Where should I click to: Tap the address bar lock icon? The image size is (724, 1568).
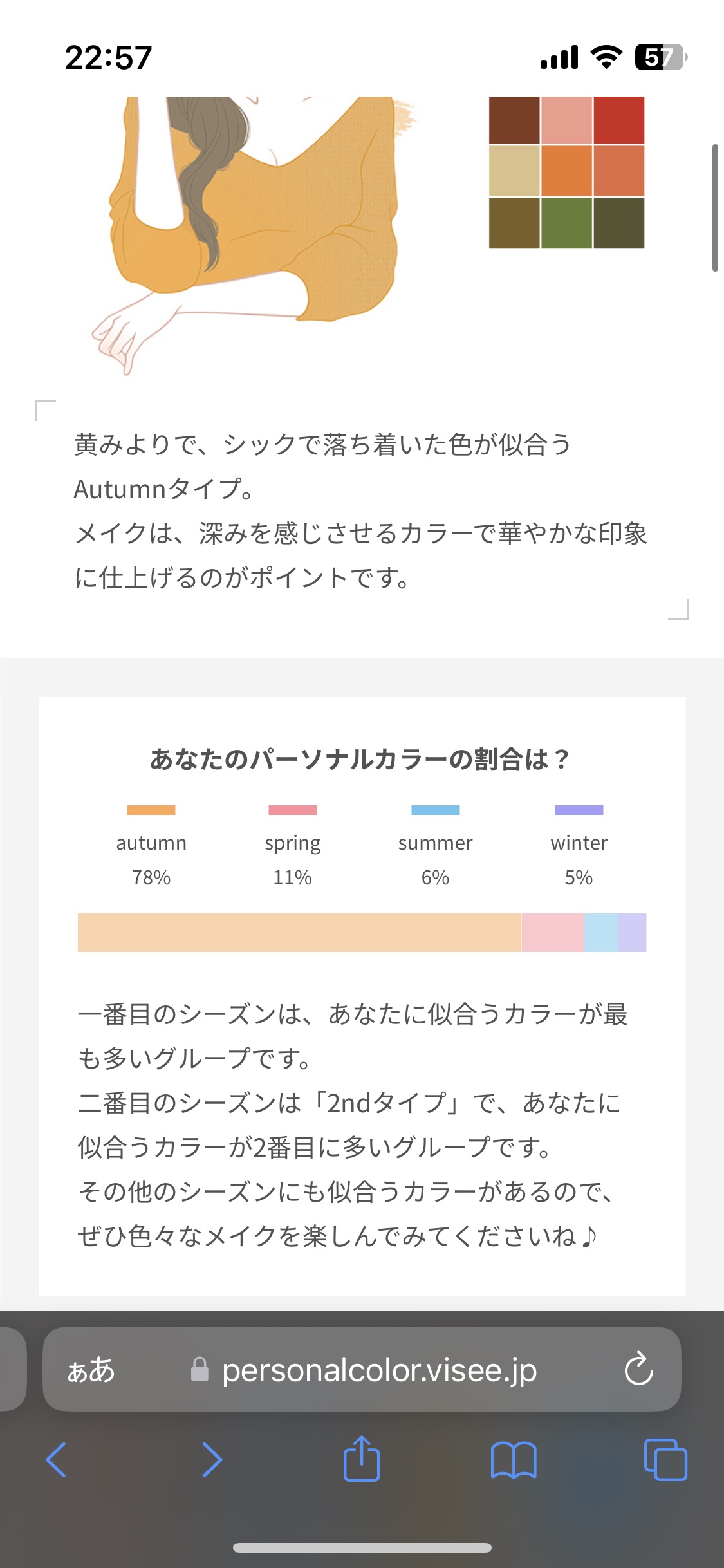coord(200,1370)
